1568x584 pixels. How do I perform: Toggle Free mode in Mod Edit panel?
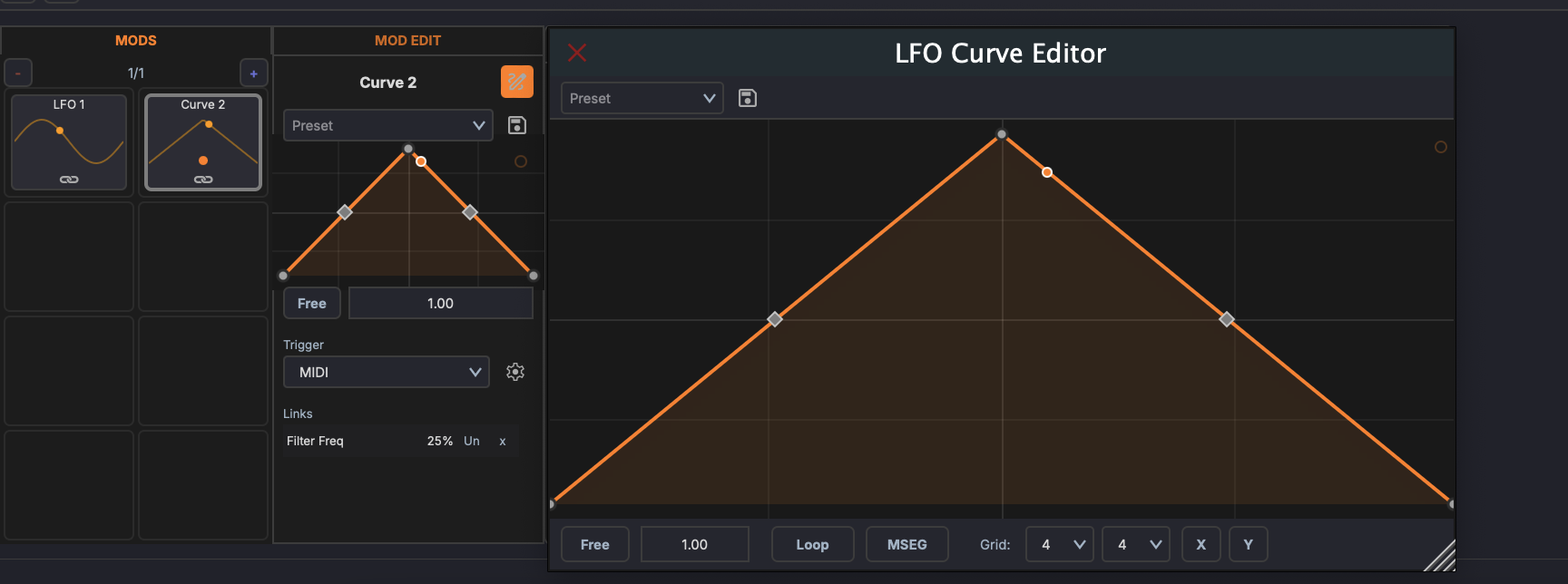click(312, 303)
